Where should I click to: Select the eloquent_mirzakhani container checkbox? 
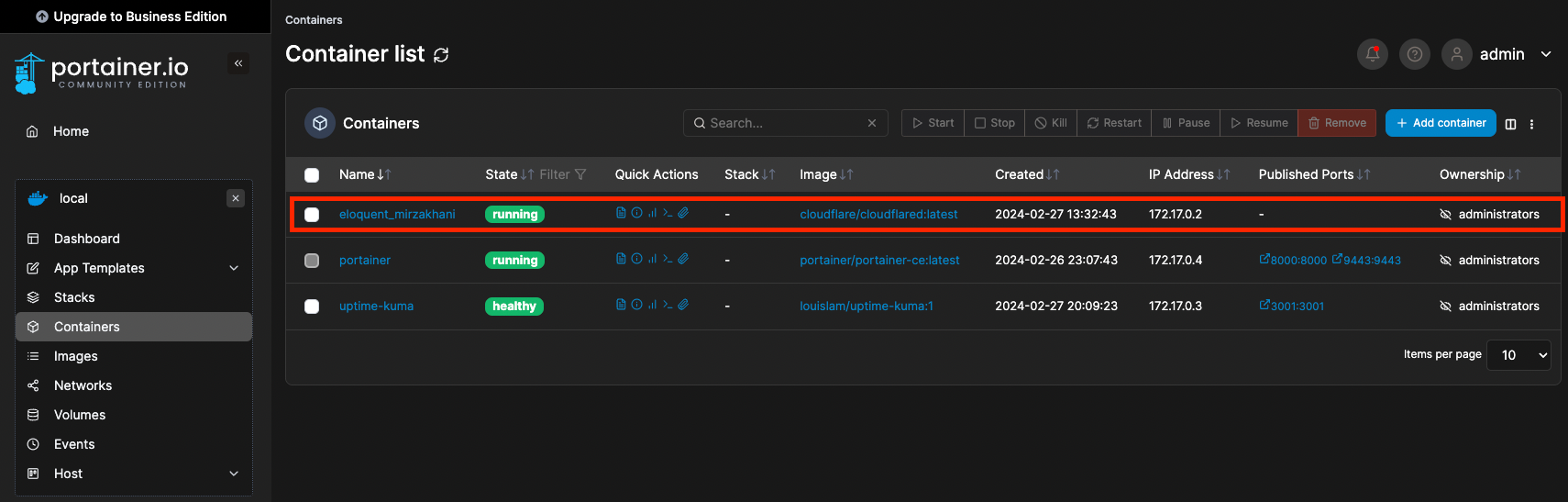312,215
